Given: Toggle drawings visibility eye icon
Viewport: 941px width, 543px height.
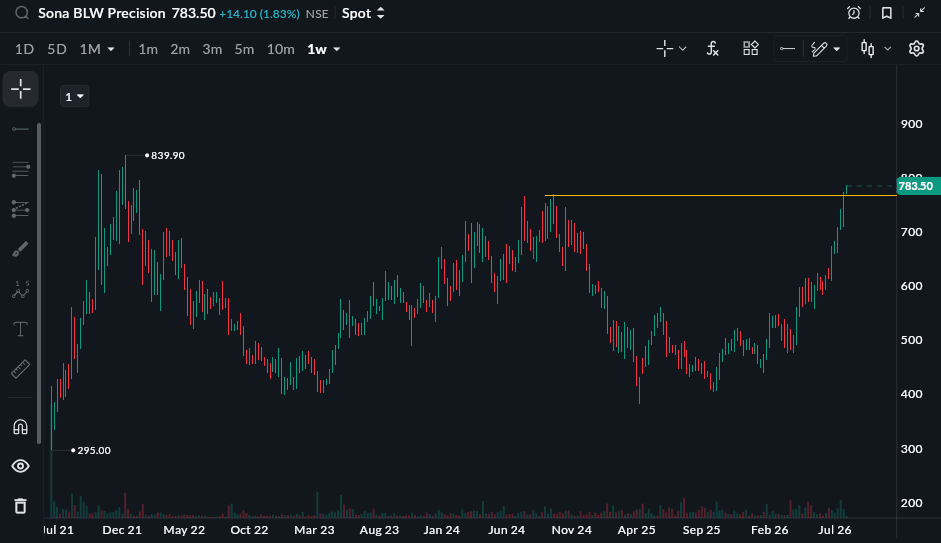Looking at the screenshot, I should tap(20, 466).
